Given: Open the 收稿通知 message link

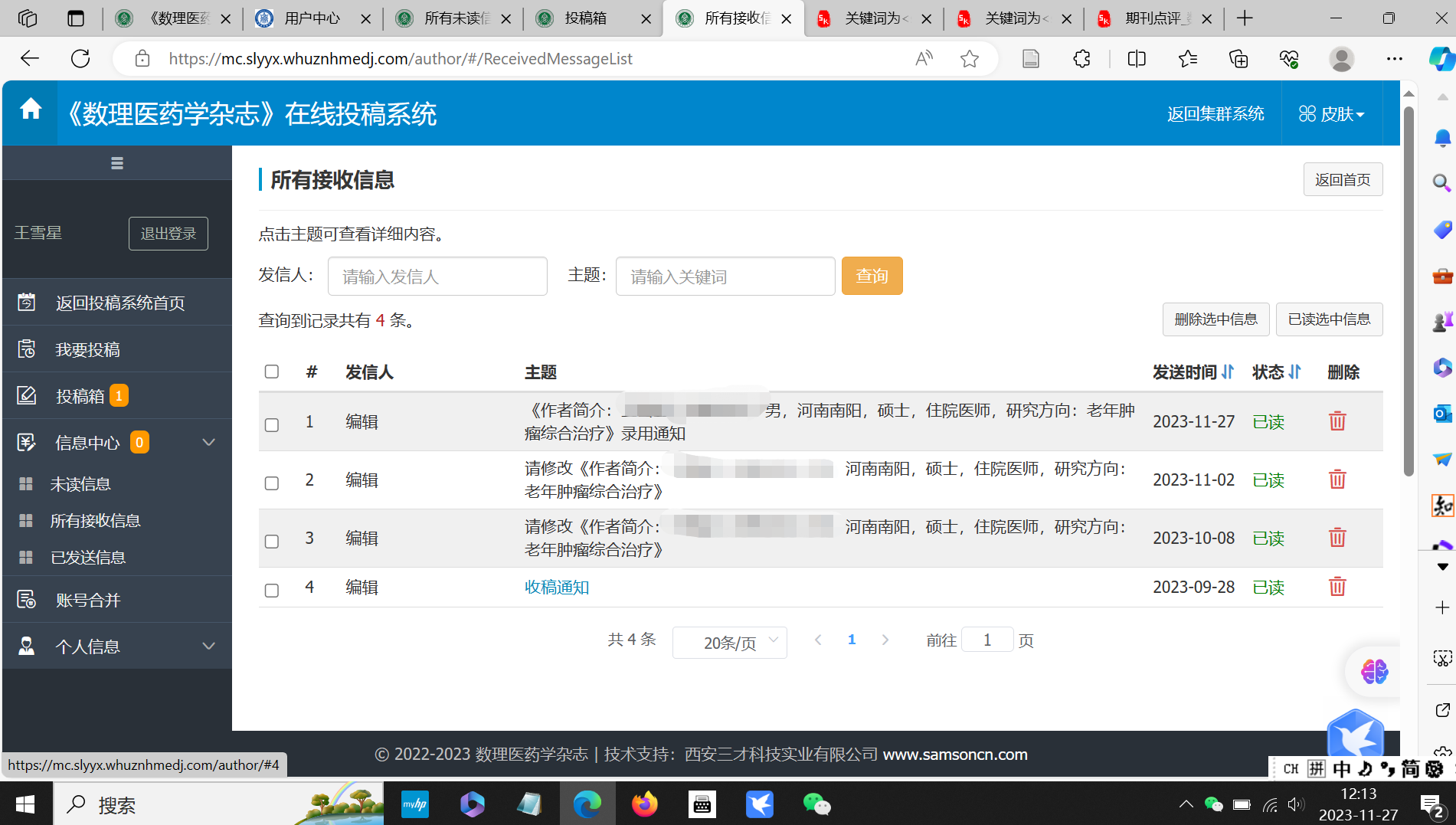Looking at the screenshot, I should click(x=556, y=587).
